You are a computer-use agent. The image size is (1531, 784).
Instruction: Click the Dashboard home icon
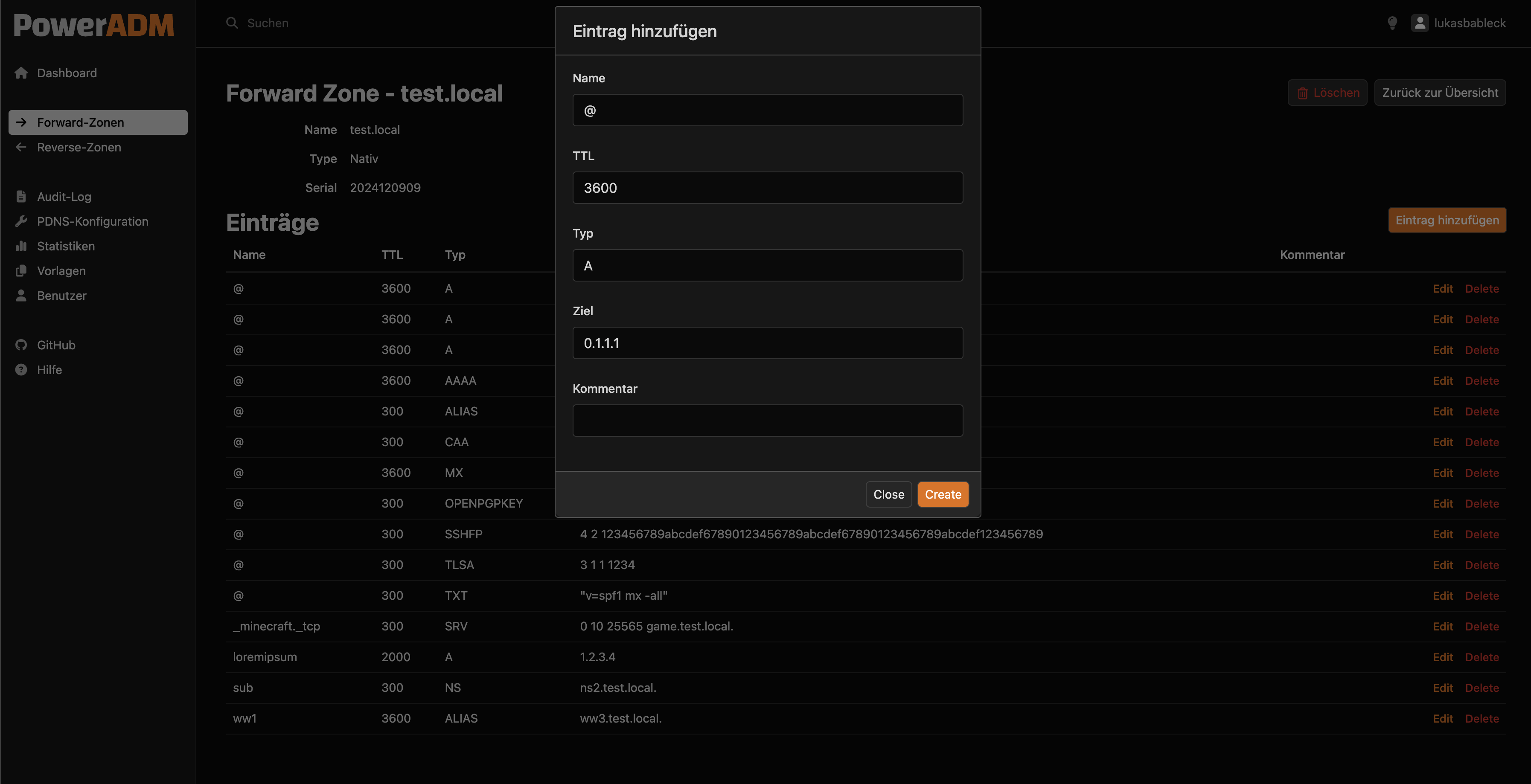pos(21,73)
